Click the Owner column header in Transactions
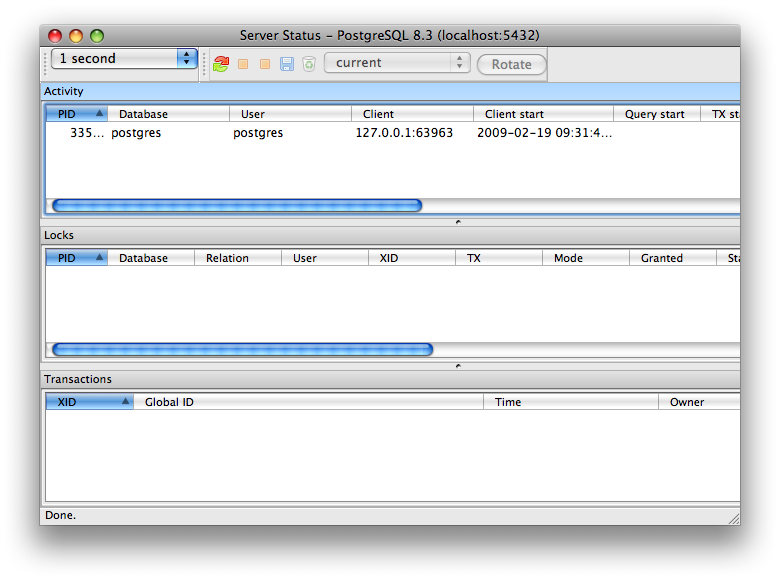 click(697, 402)
